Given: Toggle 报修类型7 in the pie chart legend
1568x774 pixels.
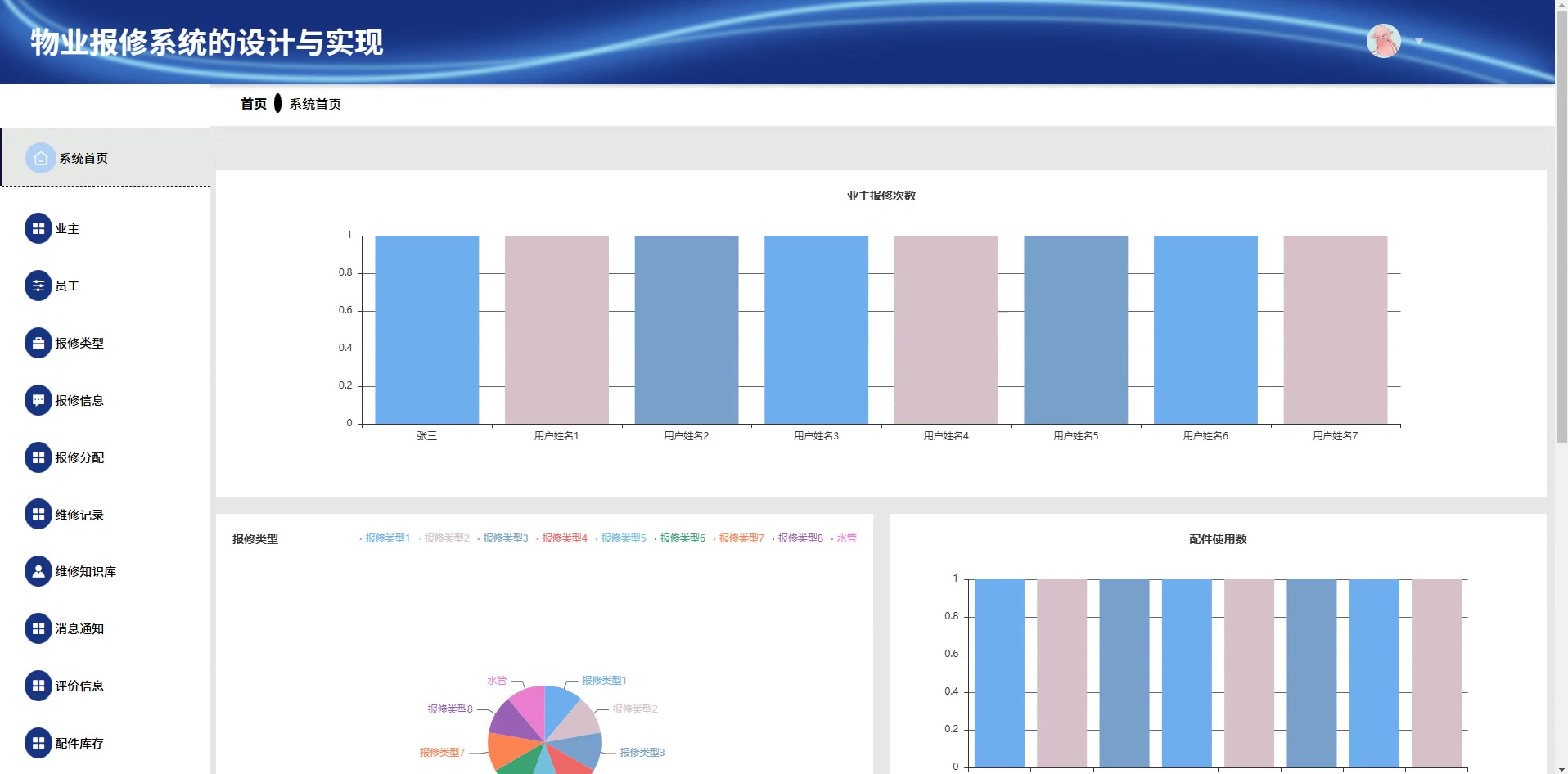Looking at the screenshot, I should coord(739,538).
